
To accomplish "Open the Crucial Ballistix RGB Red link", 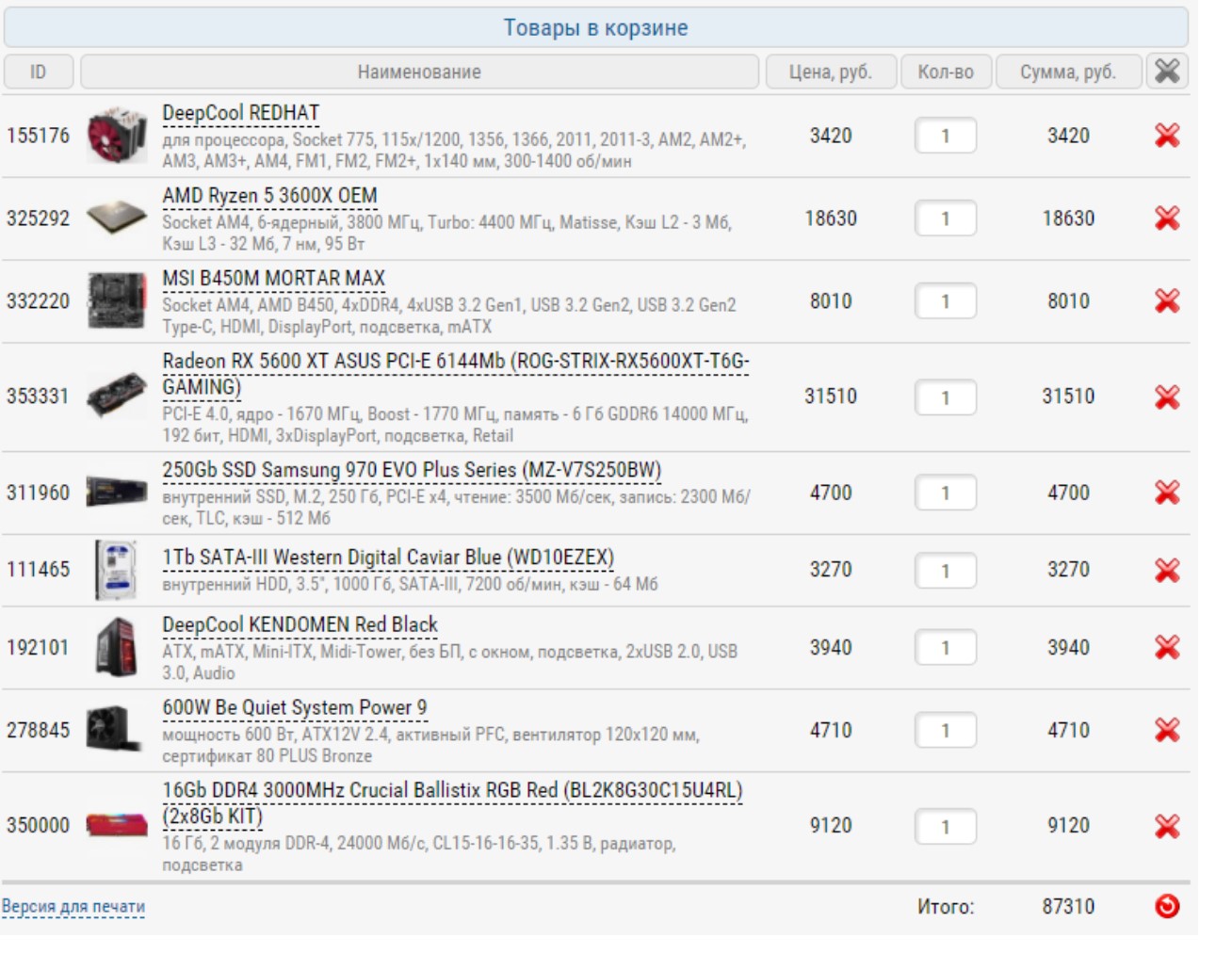I will click(x=451, y=791).
